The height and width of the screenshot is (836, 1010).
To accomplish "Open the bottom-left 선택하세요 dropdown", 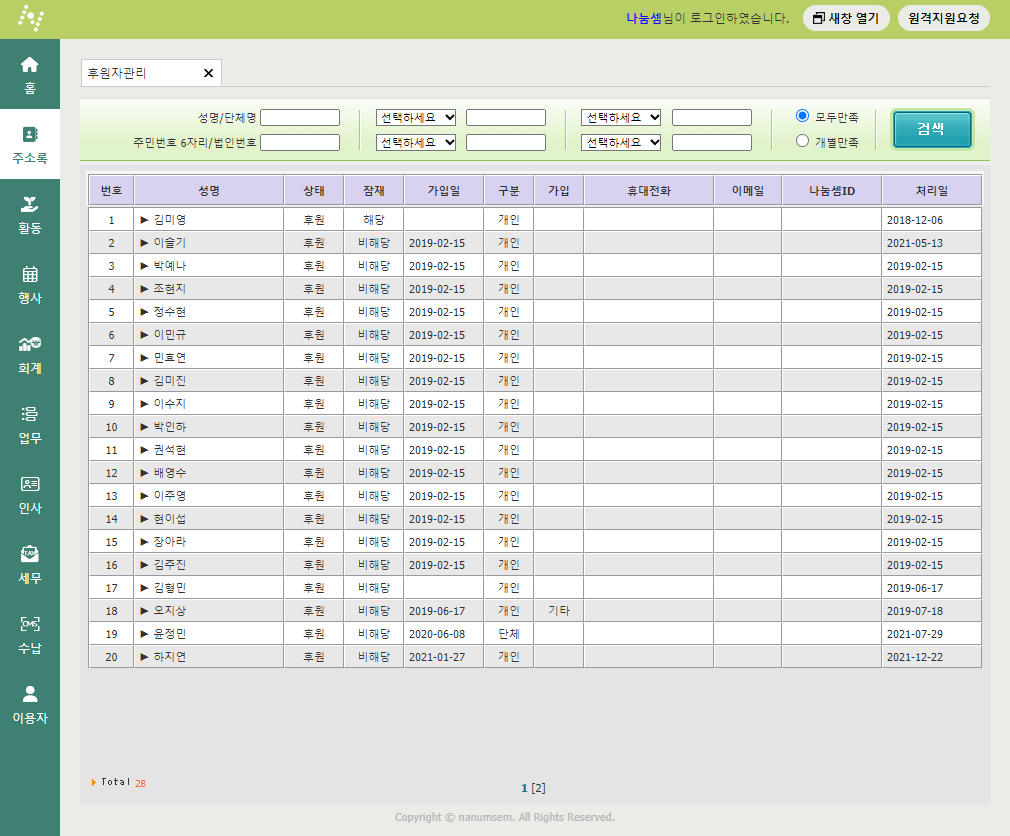I will pyautogui.click(x=416, y=142).
